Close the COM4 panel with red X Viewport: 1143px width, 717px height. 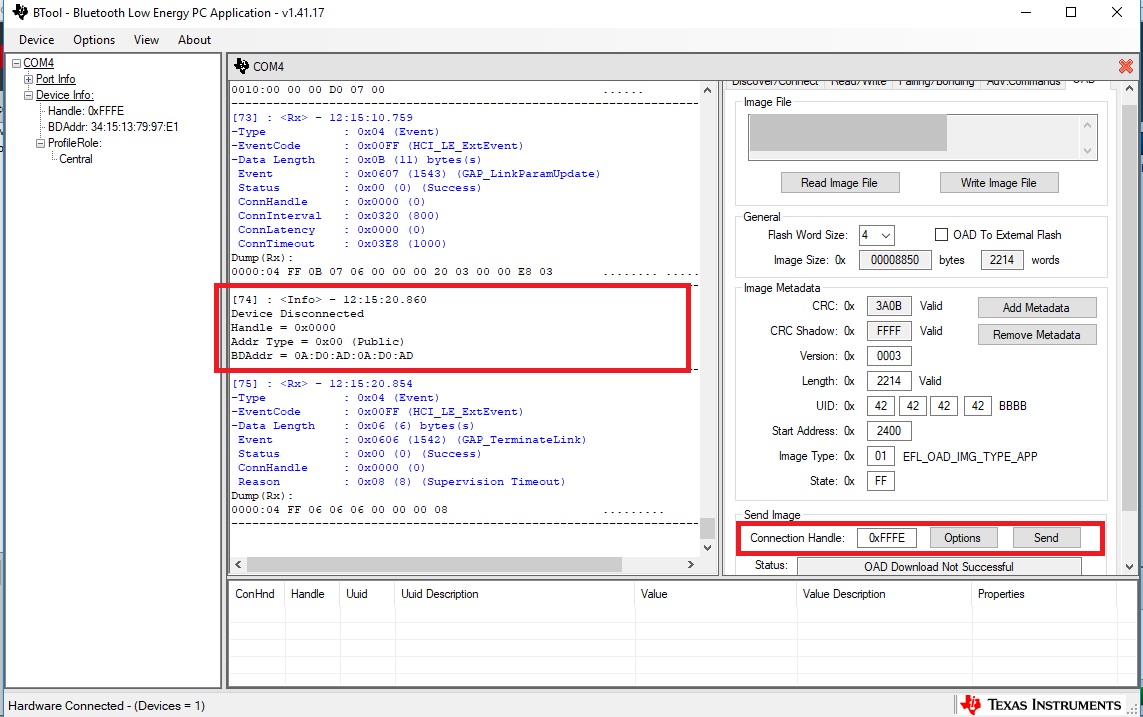(x=1126, y=66)
